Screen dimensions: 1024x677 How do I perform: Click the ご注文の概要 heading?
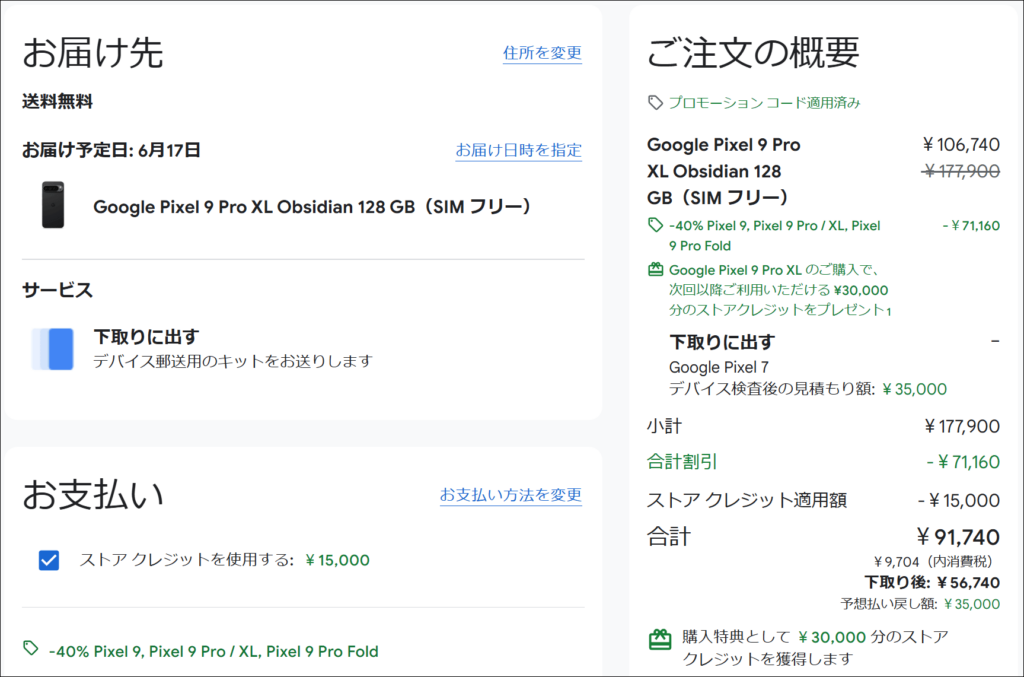pyautogui.click(x=752, y=53)
